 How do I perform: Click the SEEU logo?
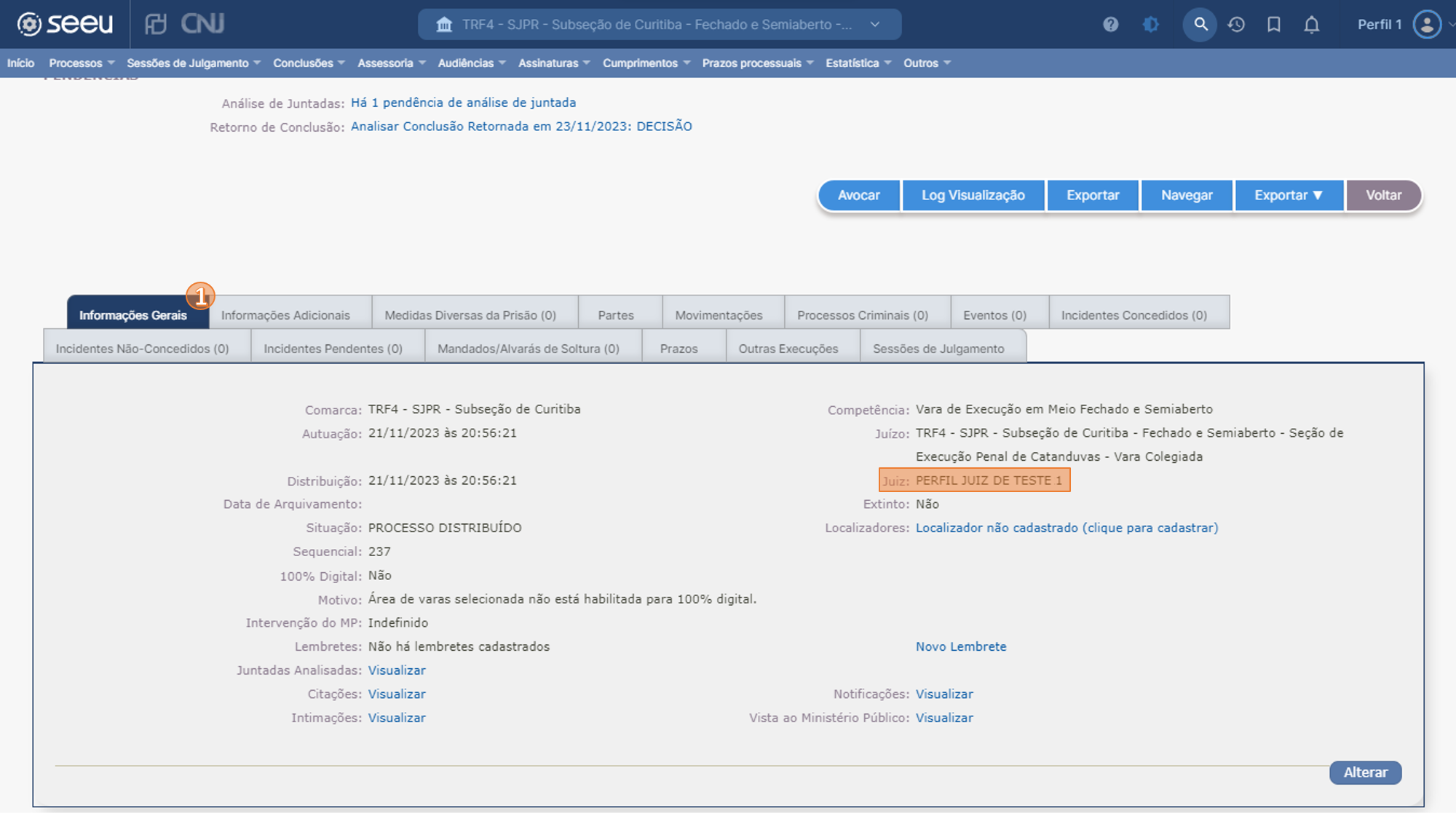coord(65,24)
